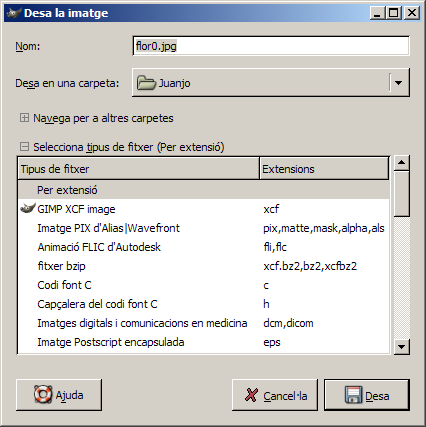Collapse Selecciona tipus de fitxer section
Viewport: 426px width, 427px height.
(24, 146)
